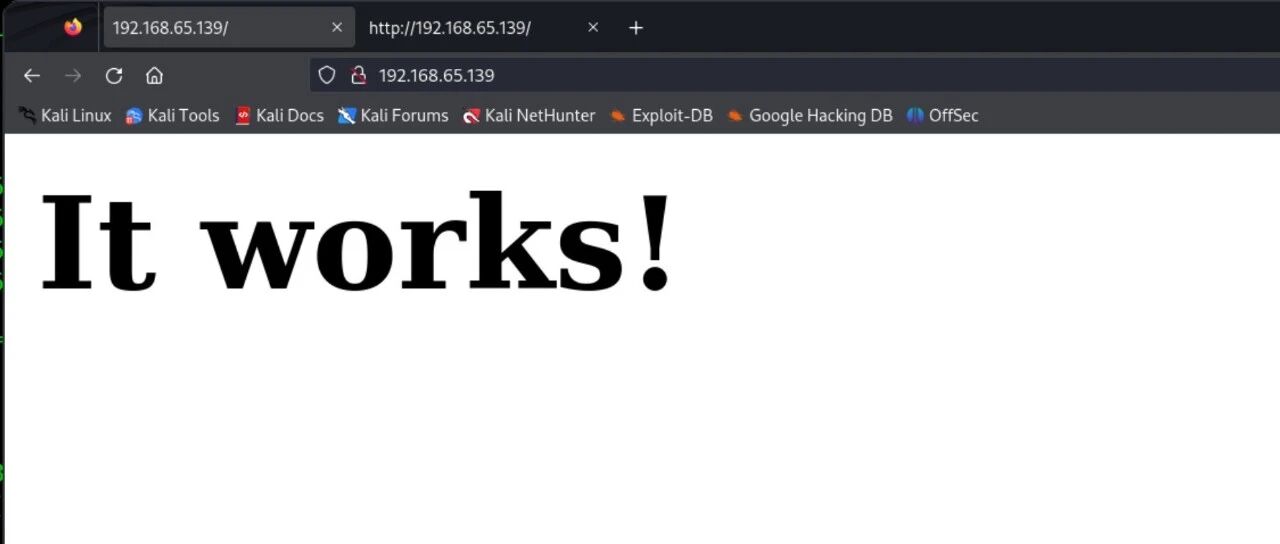Close the 192.168.65.139/ tab
1280x544 pixels.
[337, 28]
